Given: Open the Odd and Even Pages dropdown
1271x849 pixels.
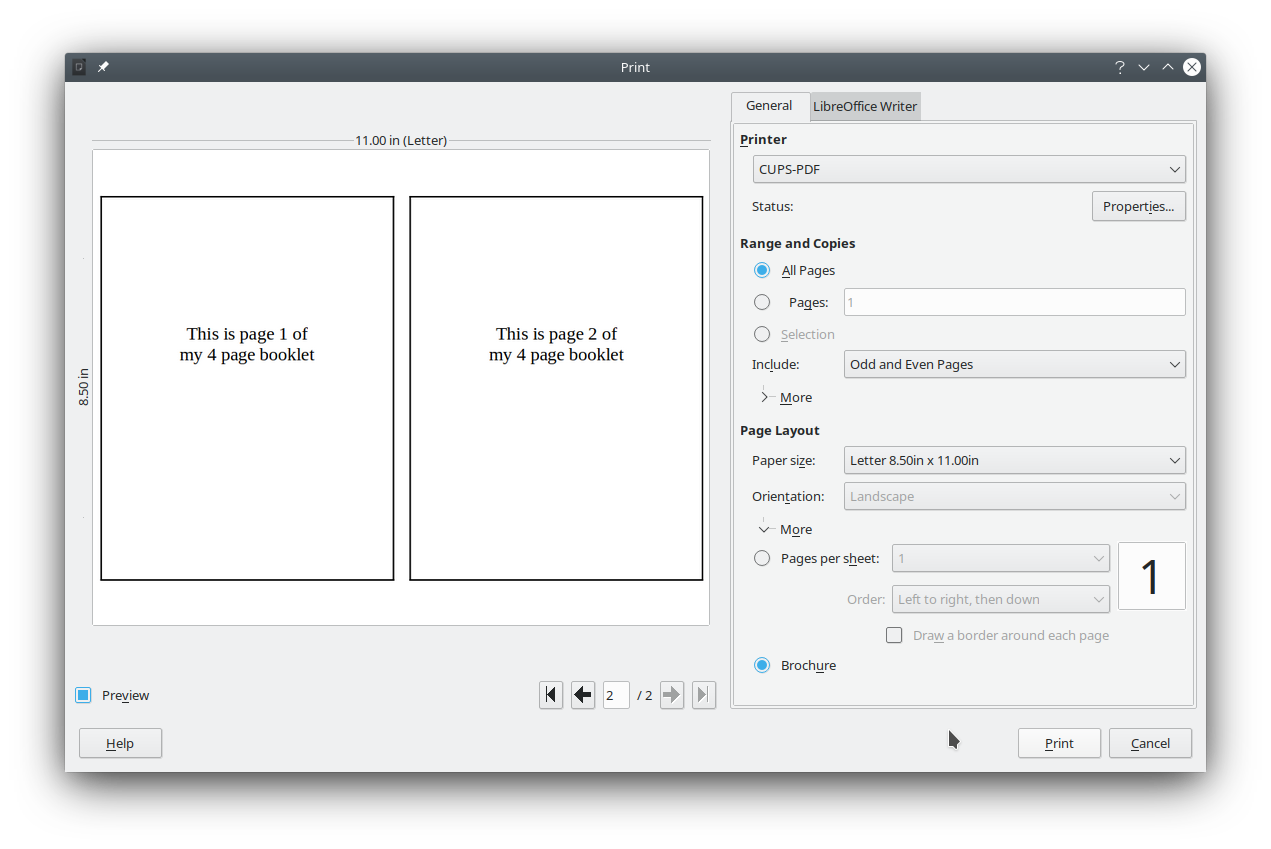Looking at the screenshot, I should coord(1014,364).
